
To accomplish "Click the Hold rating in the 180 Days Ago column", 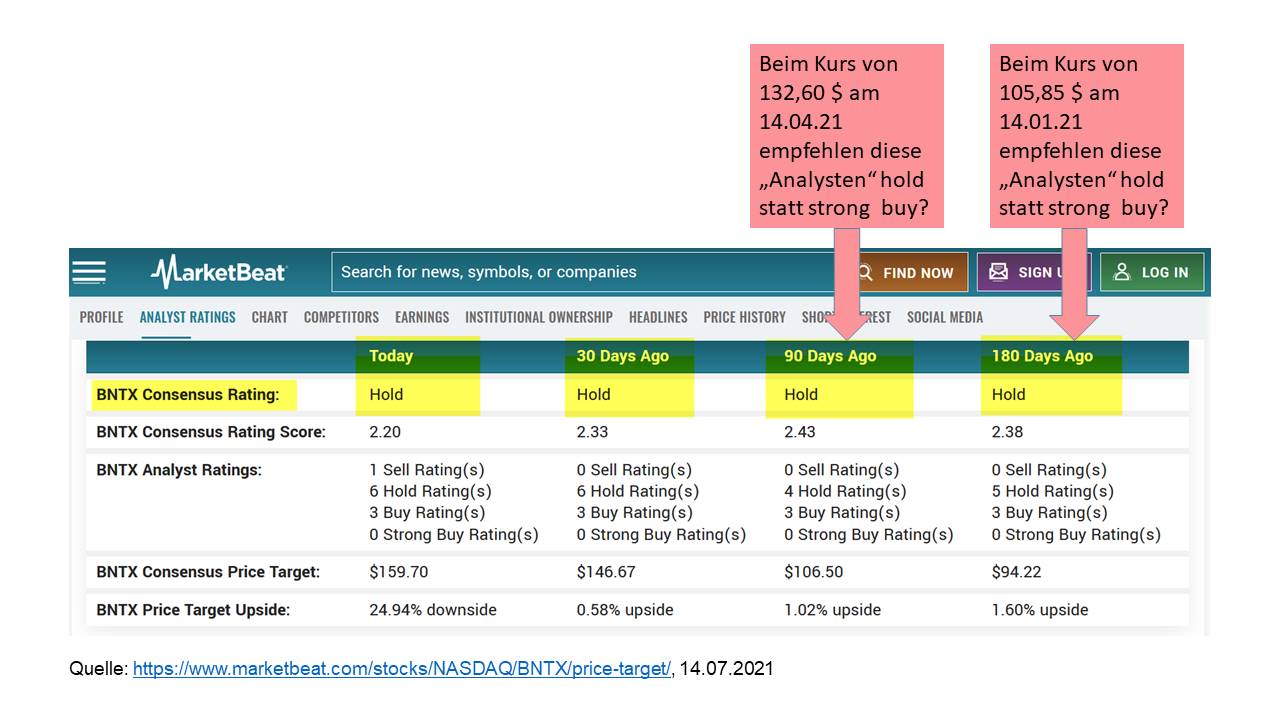I will [x=1009, y=394].
